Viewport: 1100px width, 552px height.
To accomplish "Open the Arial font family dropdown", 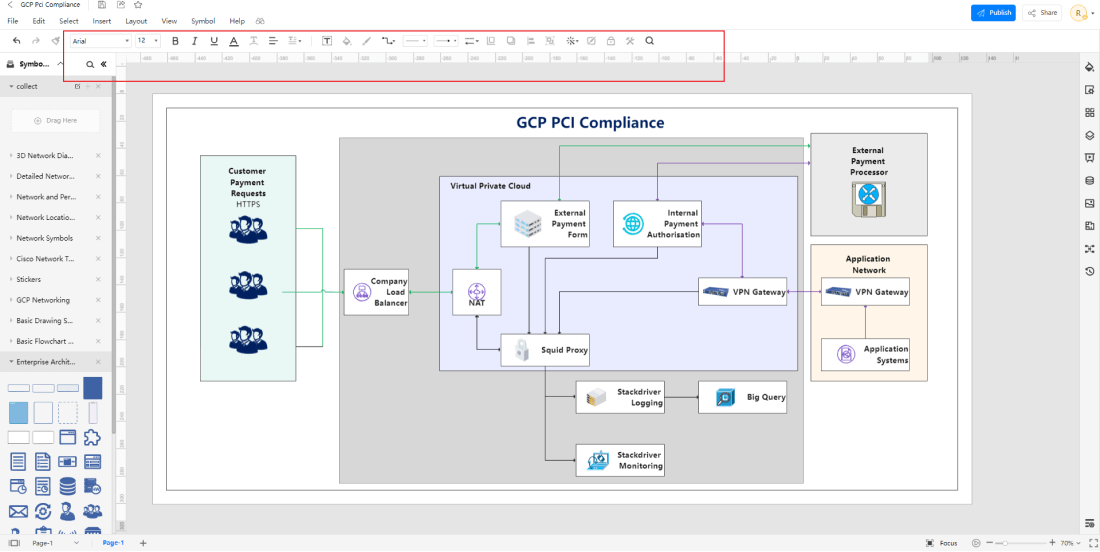I will tap(100, 41).
